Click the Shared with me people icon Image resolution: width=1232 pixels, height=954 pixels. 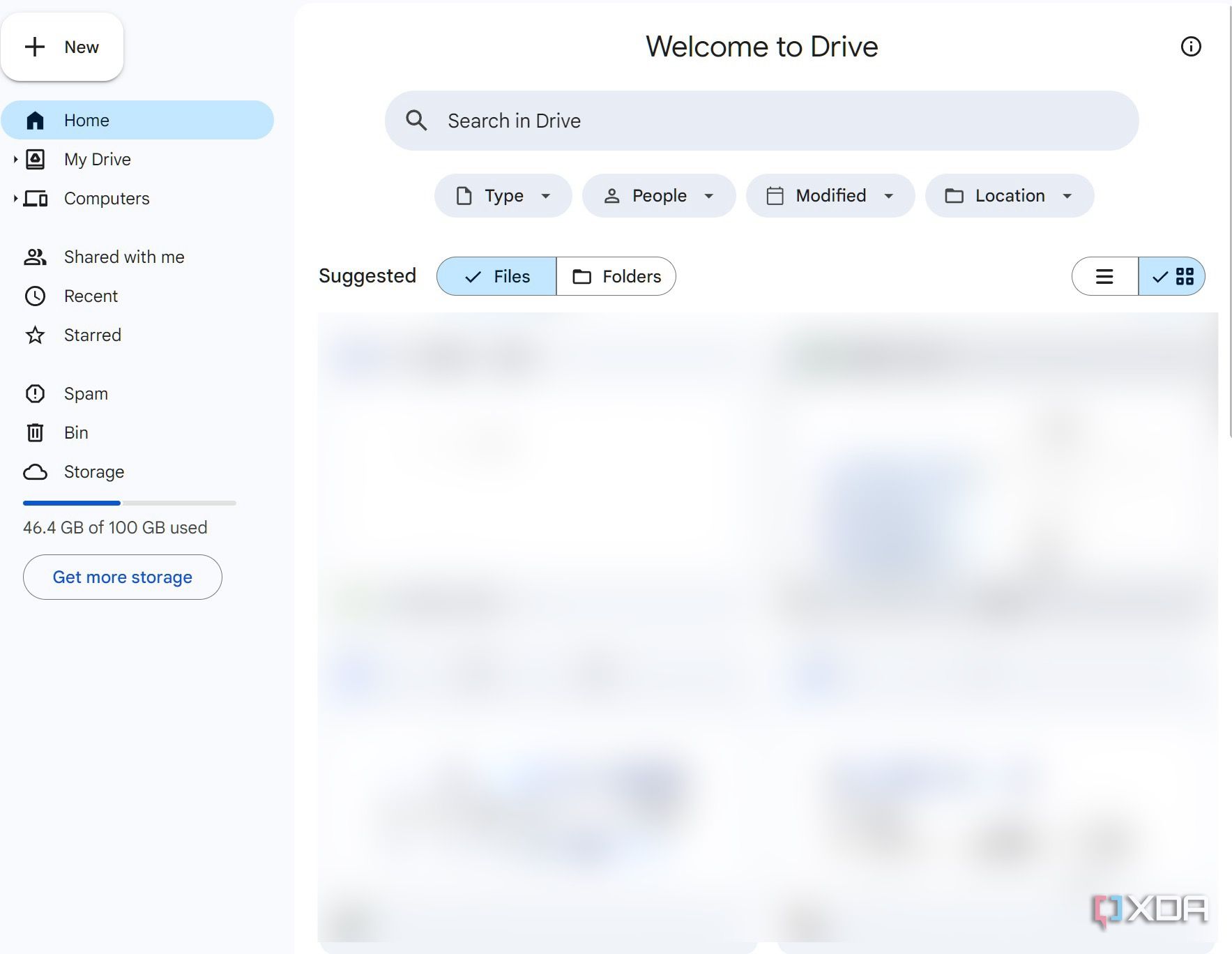tap(36, 257)
